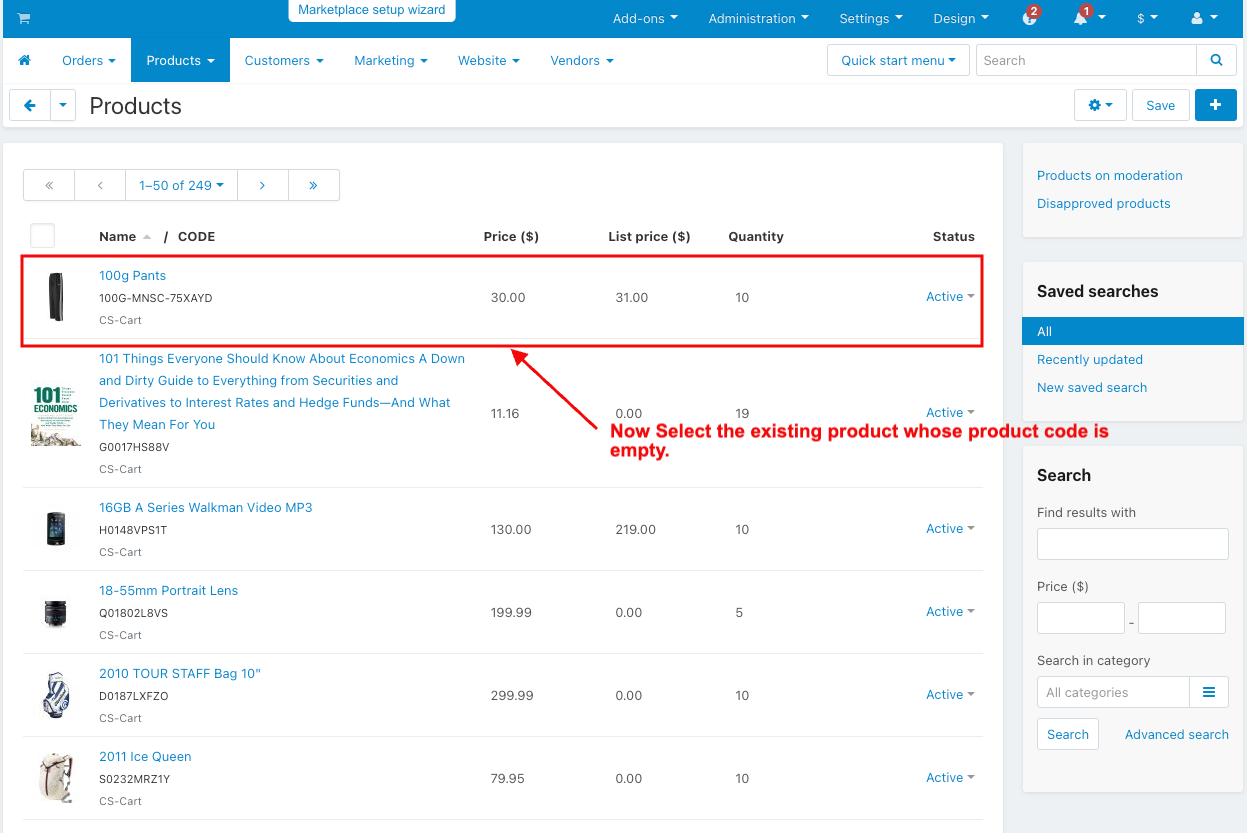This screenshot has width=1247, height=833.
Task: Click the Portrait Lens product thumbnail
Action: coord(56,612)
